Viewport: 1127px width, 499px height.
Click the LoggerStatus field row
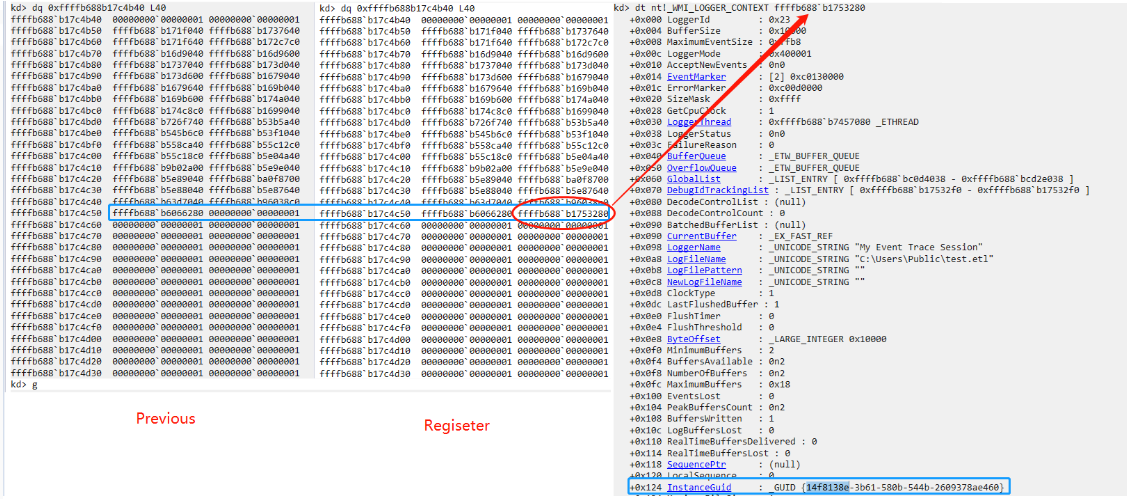pyautogui.click(x=708, y=134)
